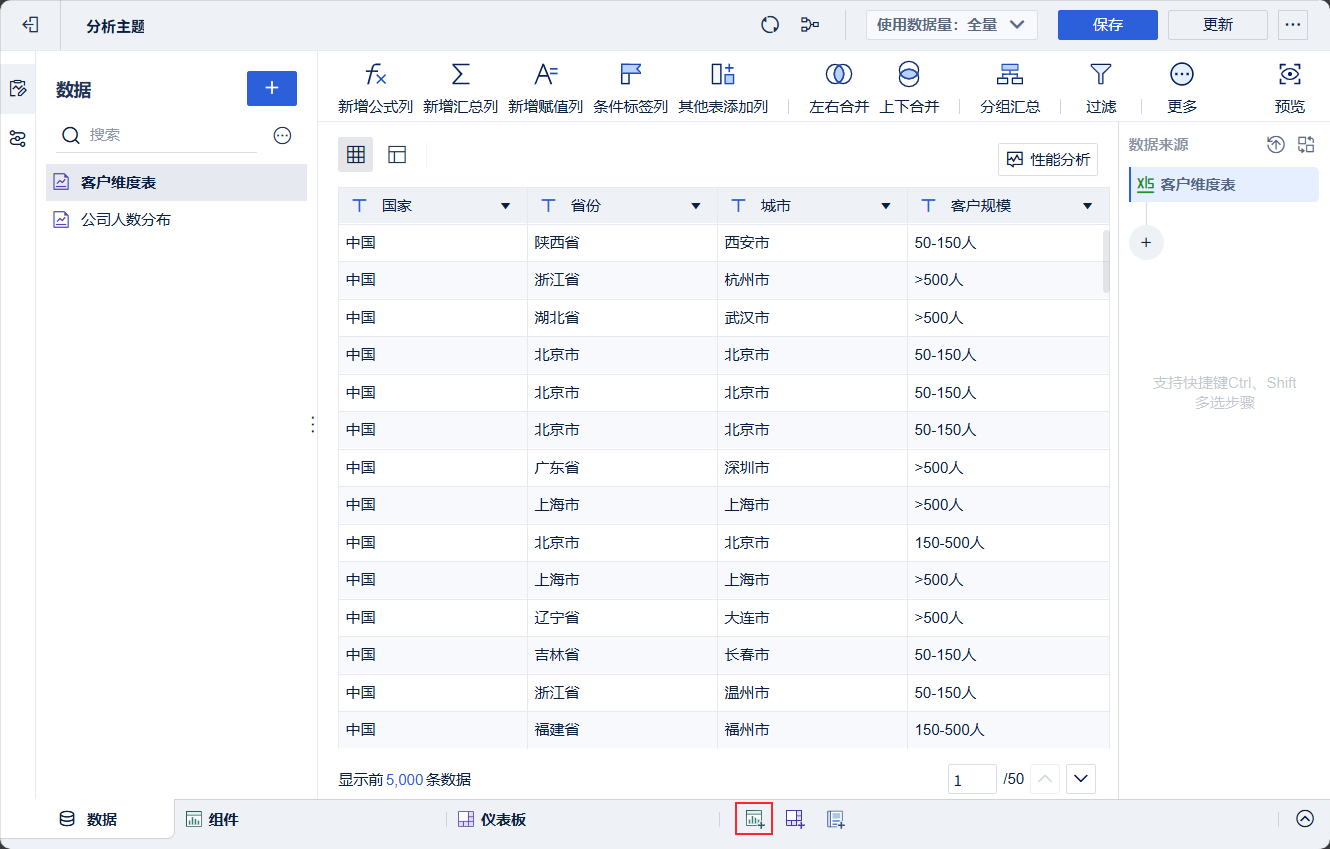Click the text type icon of 省份 column
Screen dimensions: 1330x849
pyautogui.click(x=548, y=205)
